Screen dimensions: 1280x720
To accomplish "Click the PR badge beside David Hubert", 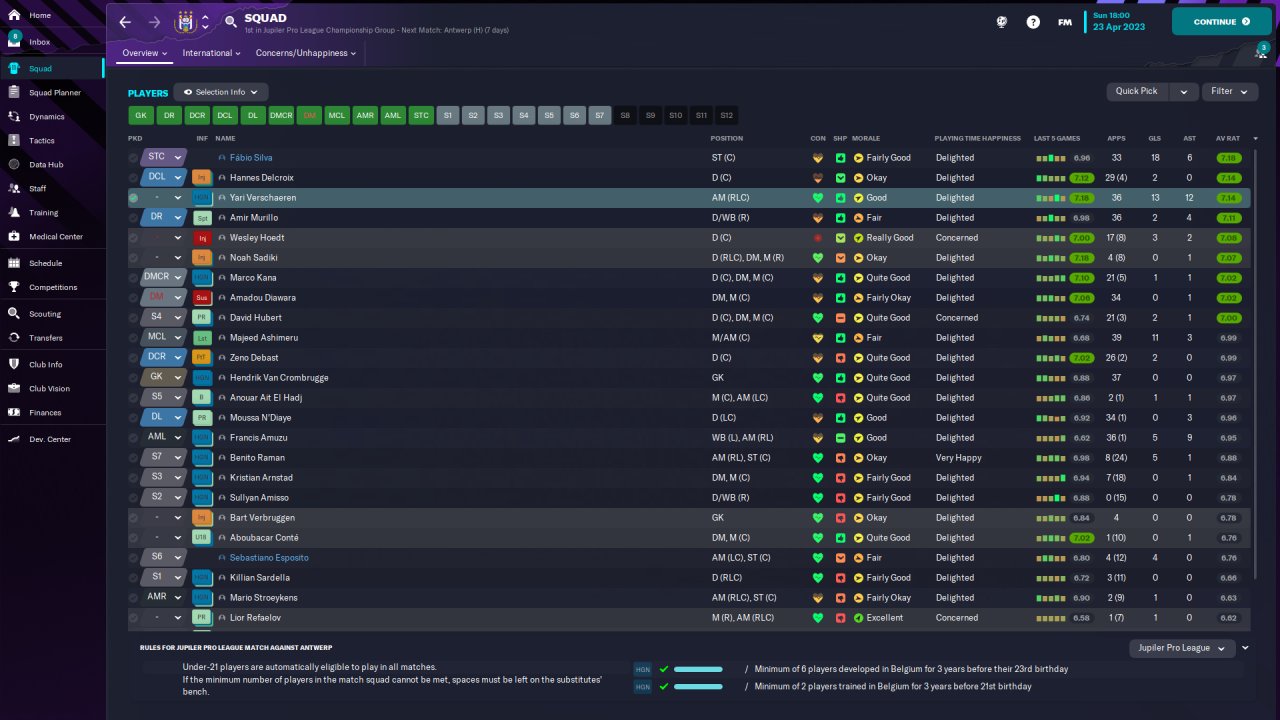I will (202, 318).
